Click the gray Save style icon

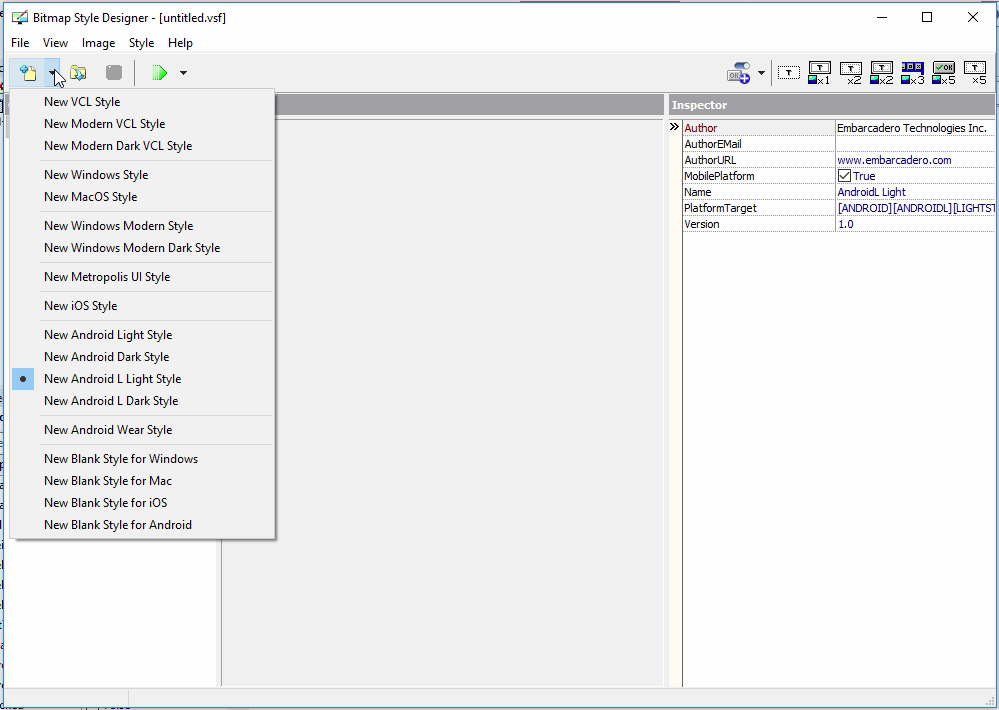click(114, 73)
